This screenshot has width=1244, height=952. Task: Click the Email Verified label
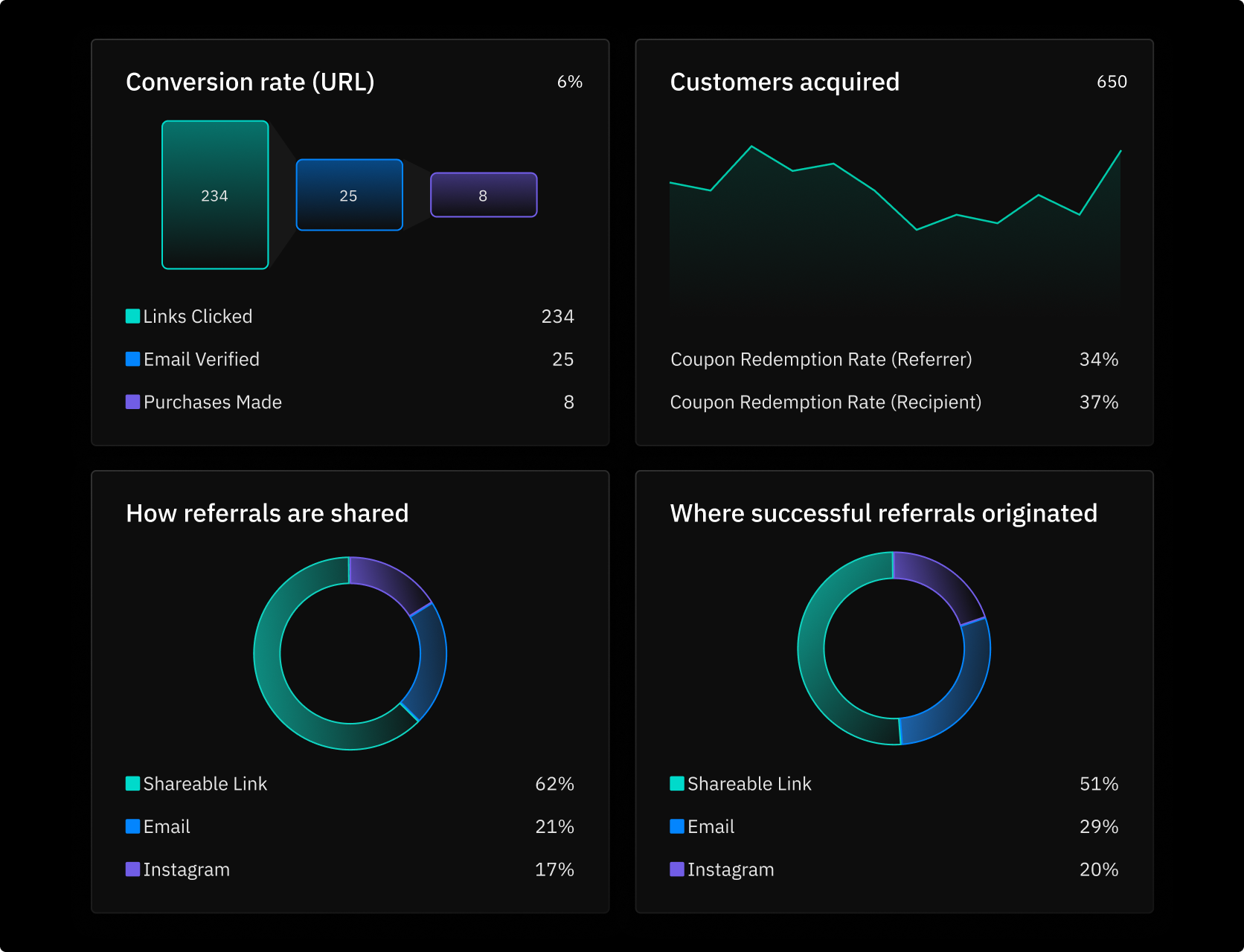201,359
